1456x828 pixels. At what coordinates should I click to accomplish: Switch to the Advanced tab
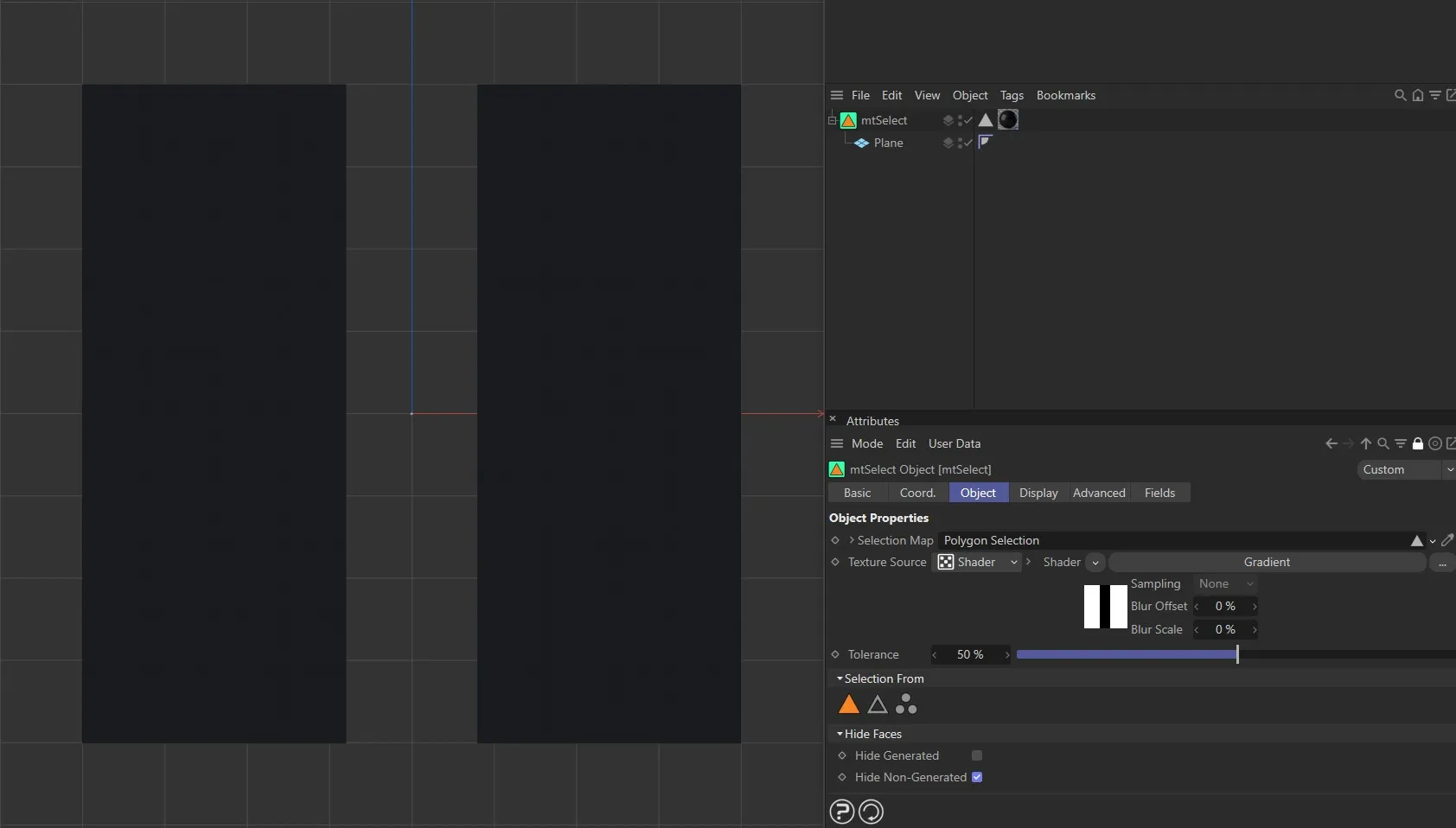point(1099,493)
